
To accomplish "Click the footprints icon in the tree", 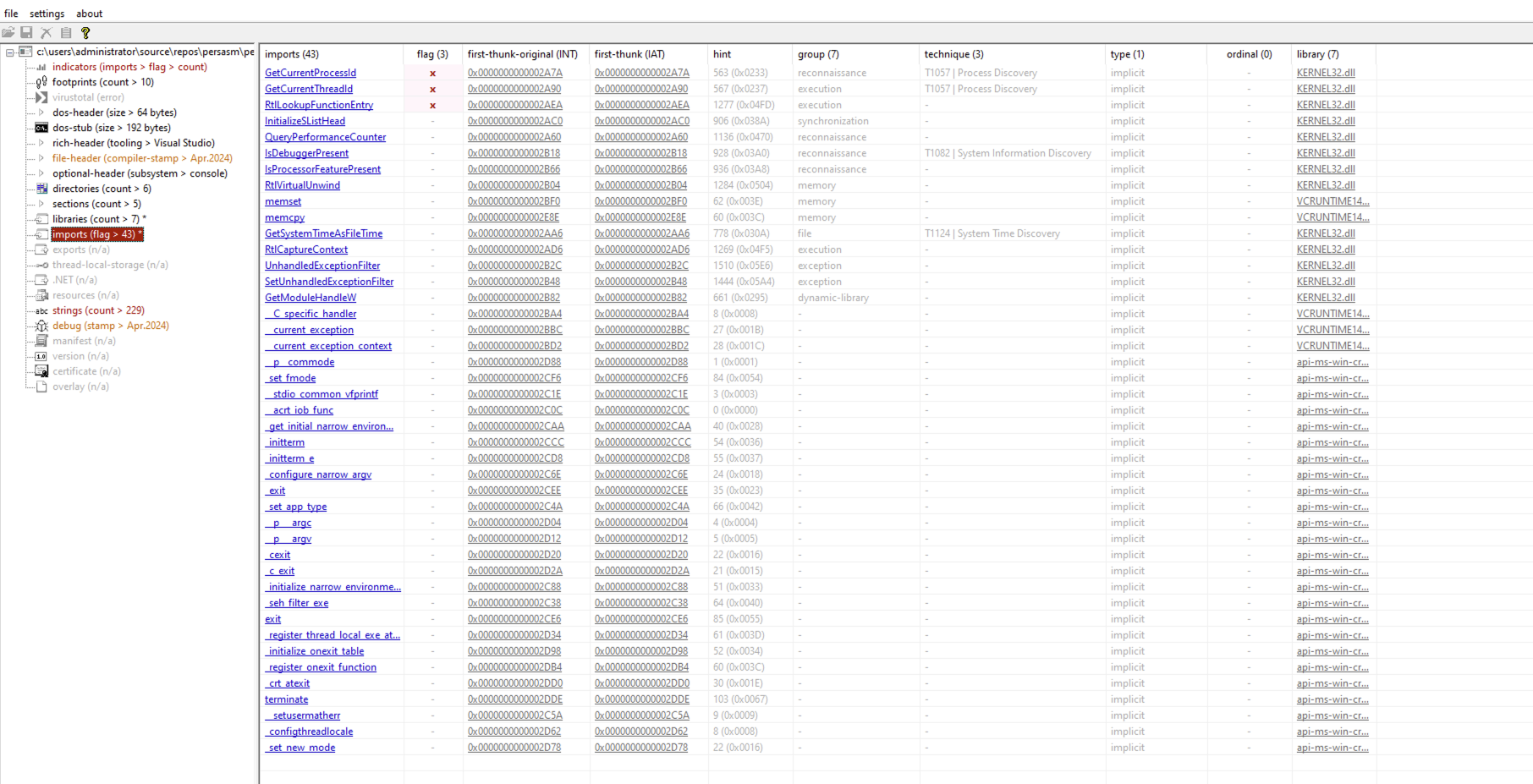I will click(x=41, y=82).
